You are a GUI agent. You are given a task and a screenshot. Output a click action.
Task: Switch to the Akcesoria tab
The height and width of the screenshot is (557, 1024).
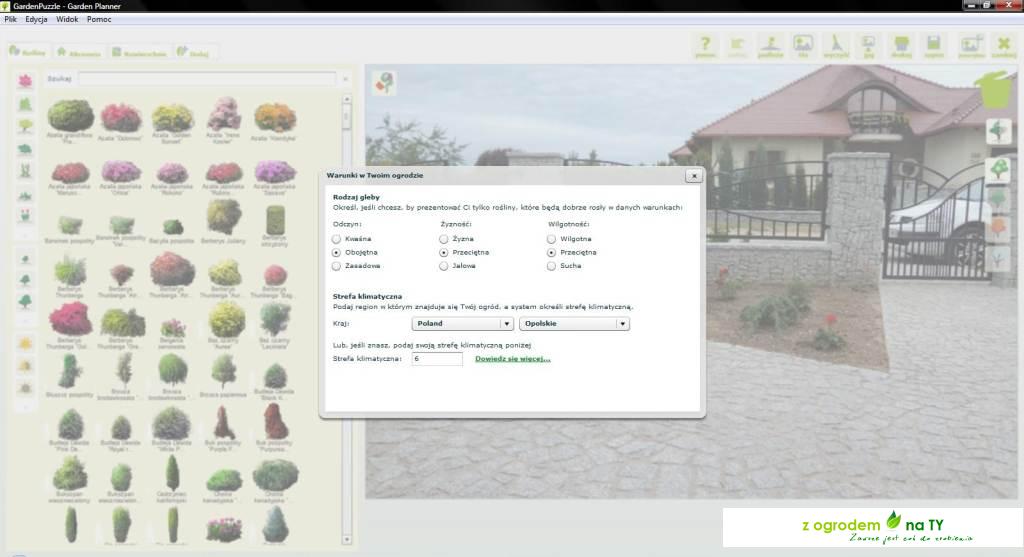pos(79,52)
